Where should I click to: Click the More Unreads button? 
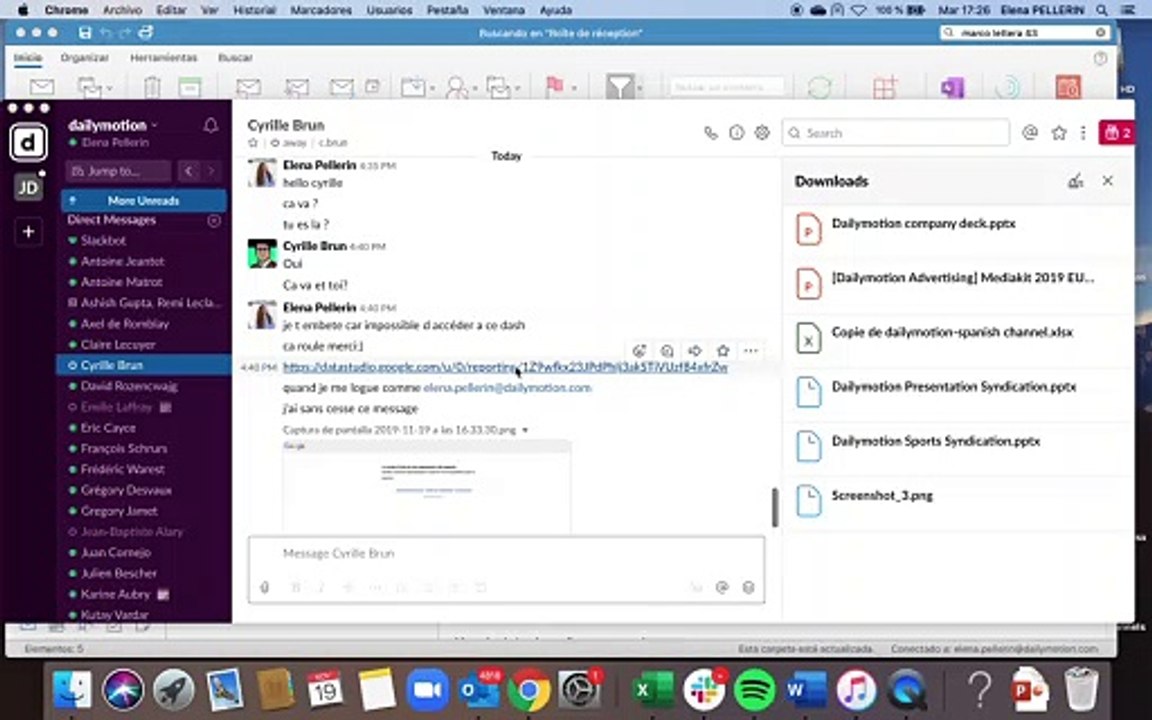144,201
